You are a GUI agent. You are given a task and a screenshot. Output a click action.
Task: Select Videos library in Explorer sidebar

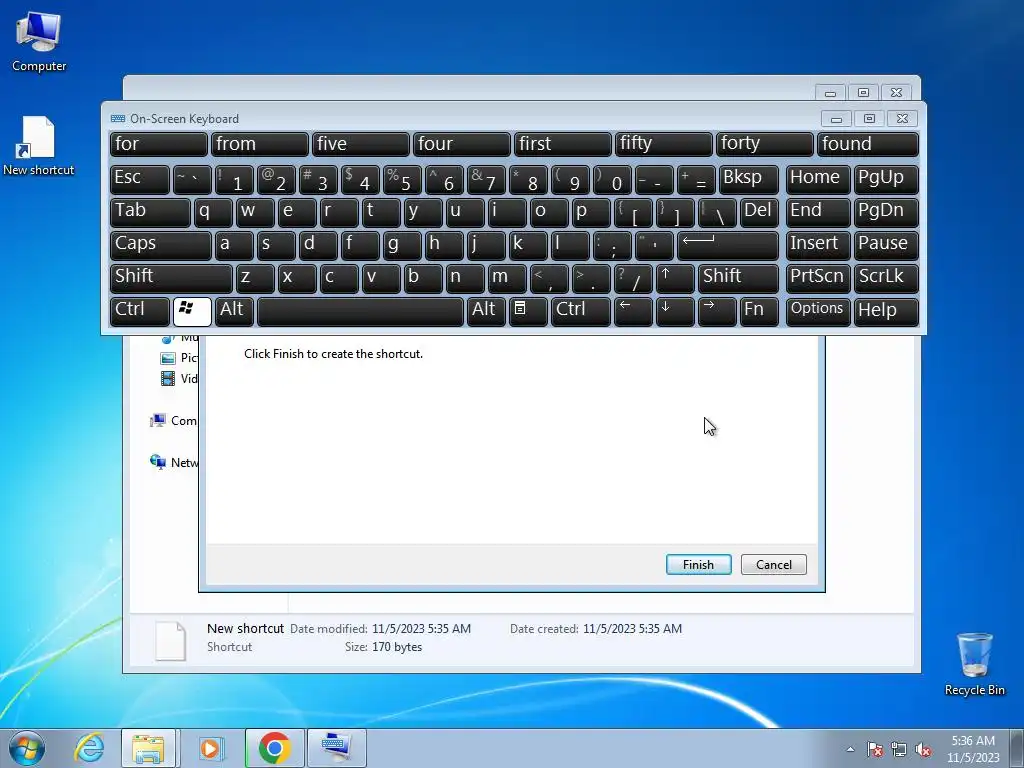178,379
